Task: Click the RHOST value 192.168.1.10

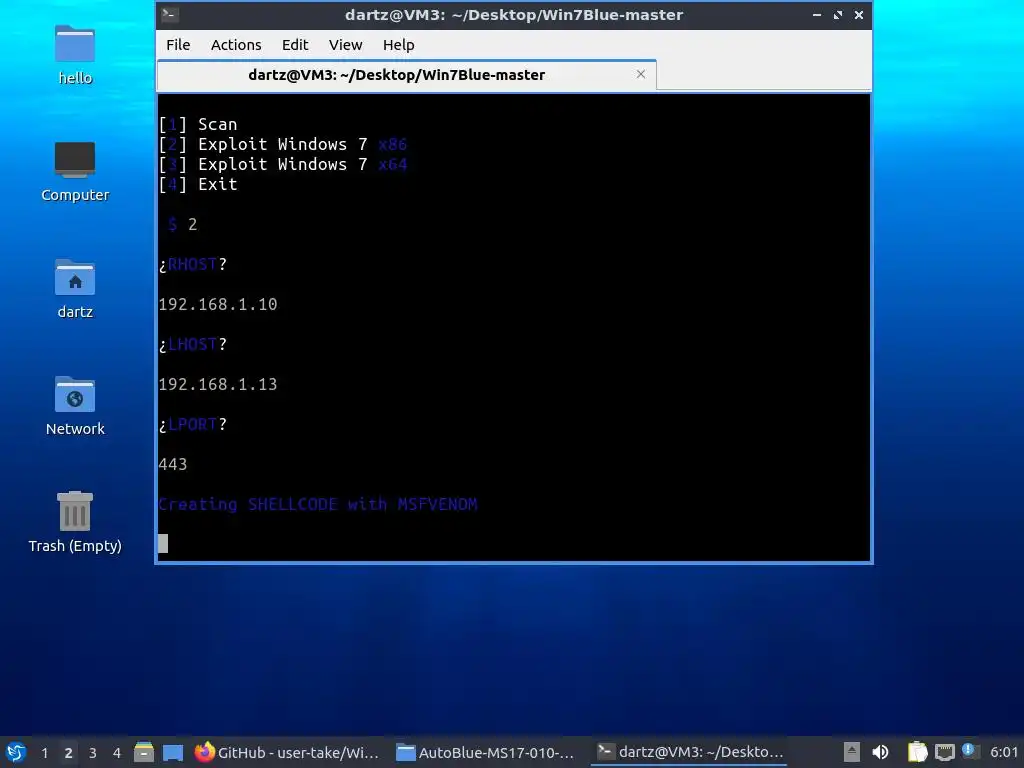Action: tap(217, 304)
